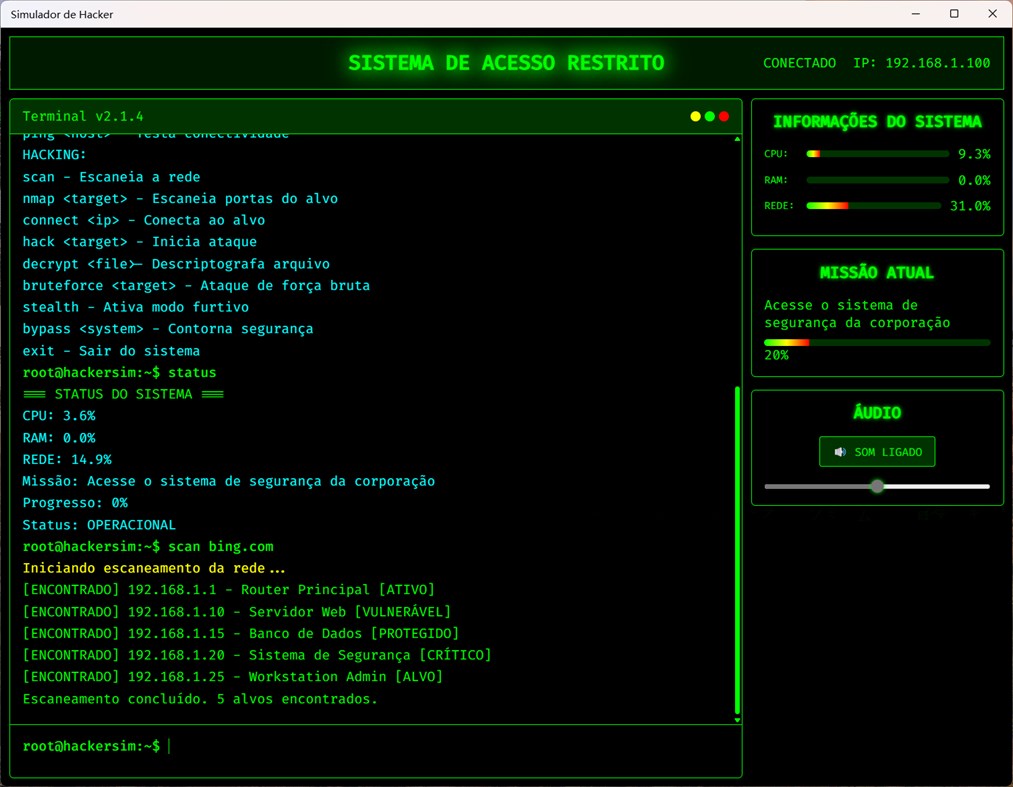Click the Router Principal ATIVO scan entry
The width and height of the screenshot is (1013, 787).
click(x=227, y=589)
